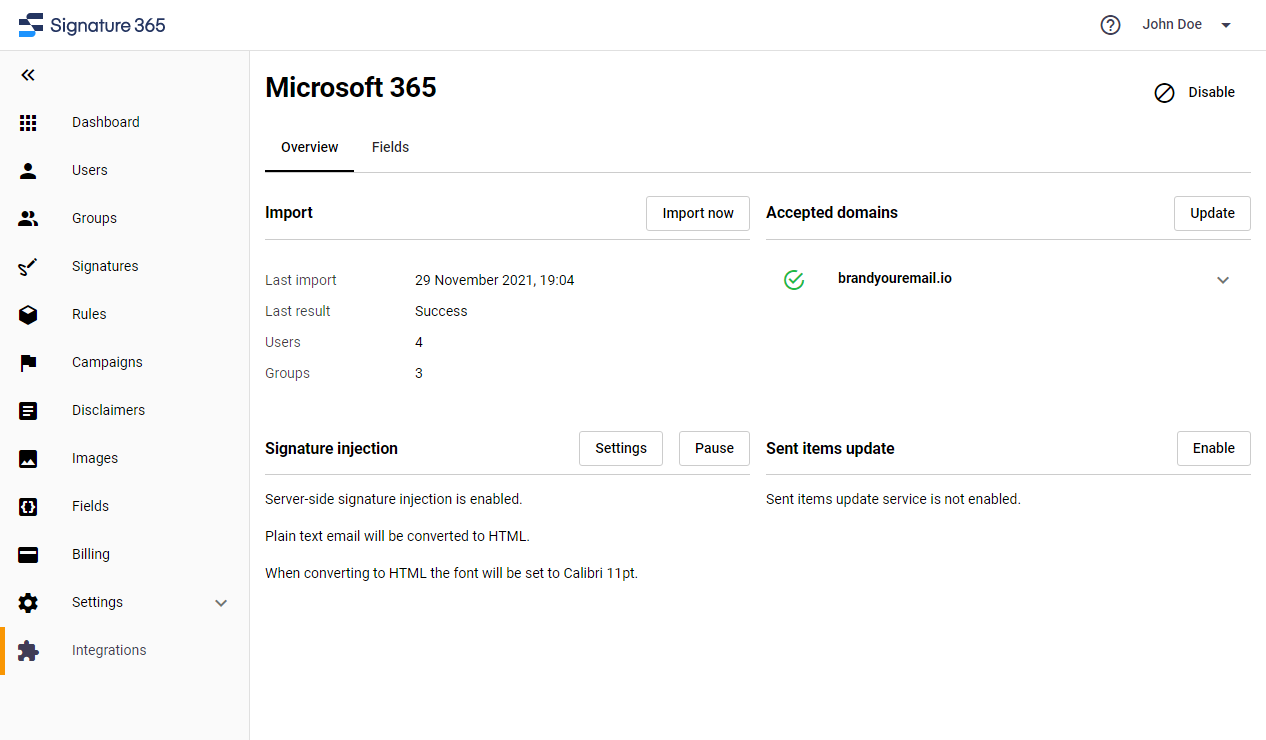Click the Campaigns flag icon
The image size is (1266, 740).
(28, 362)
